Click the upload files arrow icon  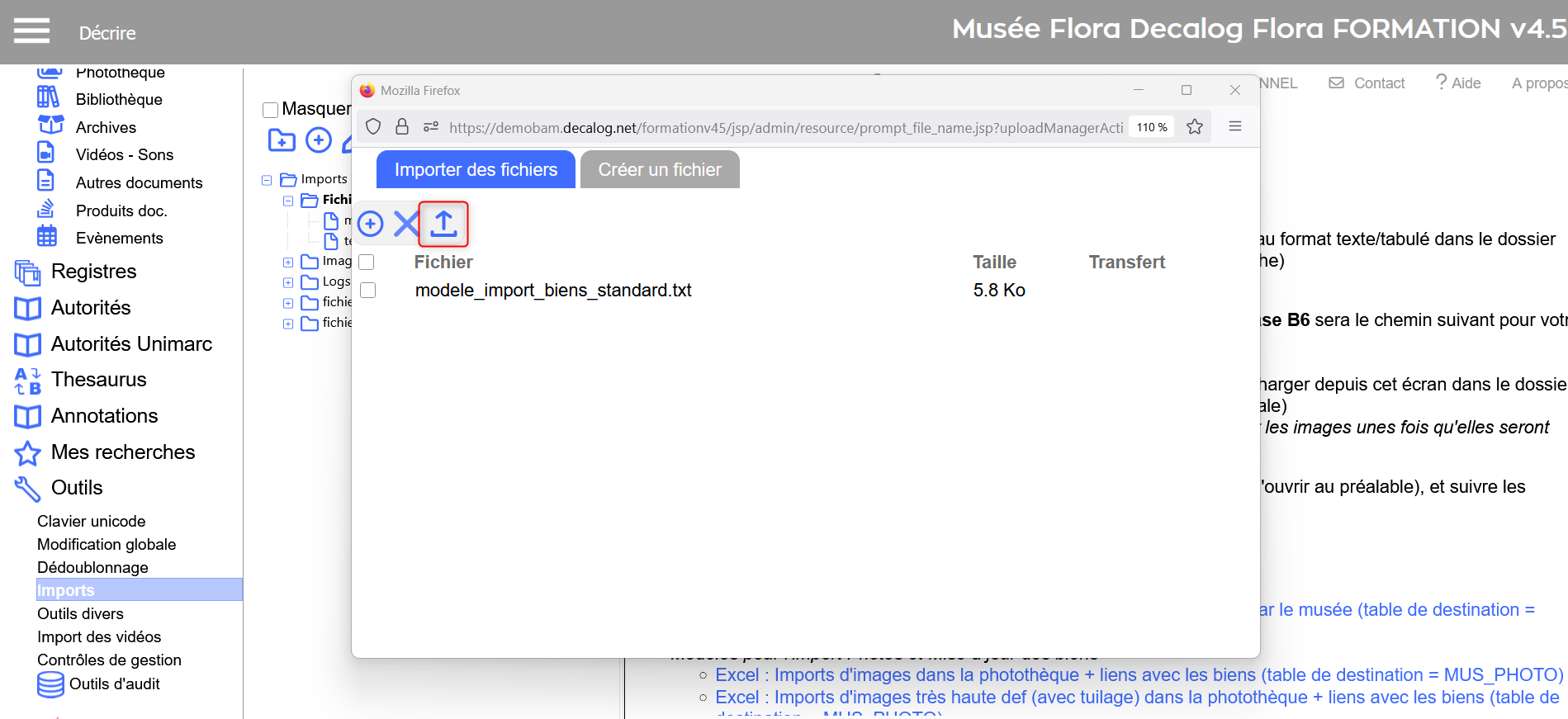(x=443, y=224)
